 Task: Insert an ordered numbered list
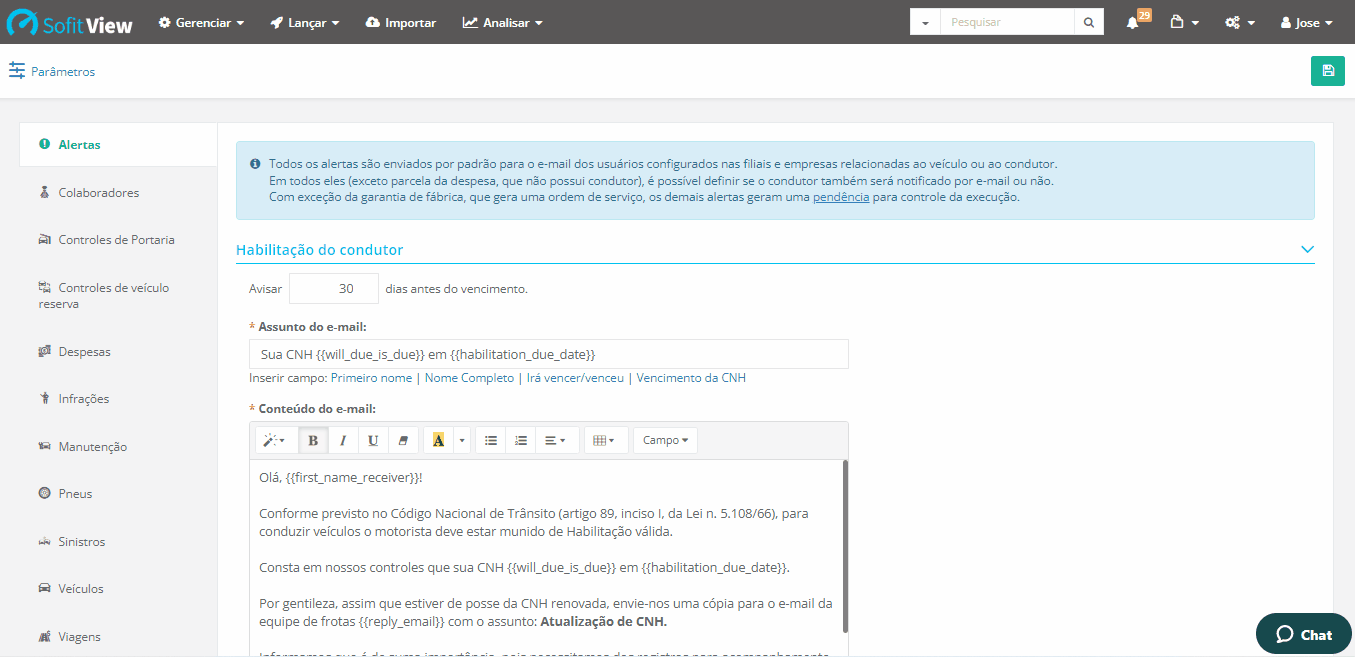(521, 440)
